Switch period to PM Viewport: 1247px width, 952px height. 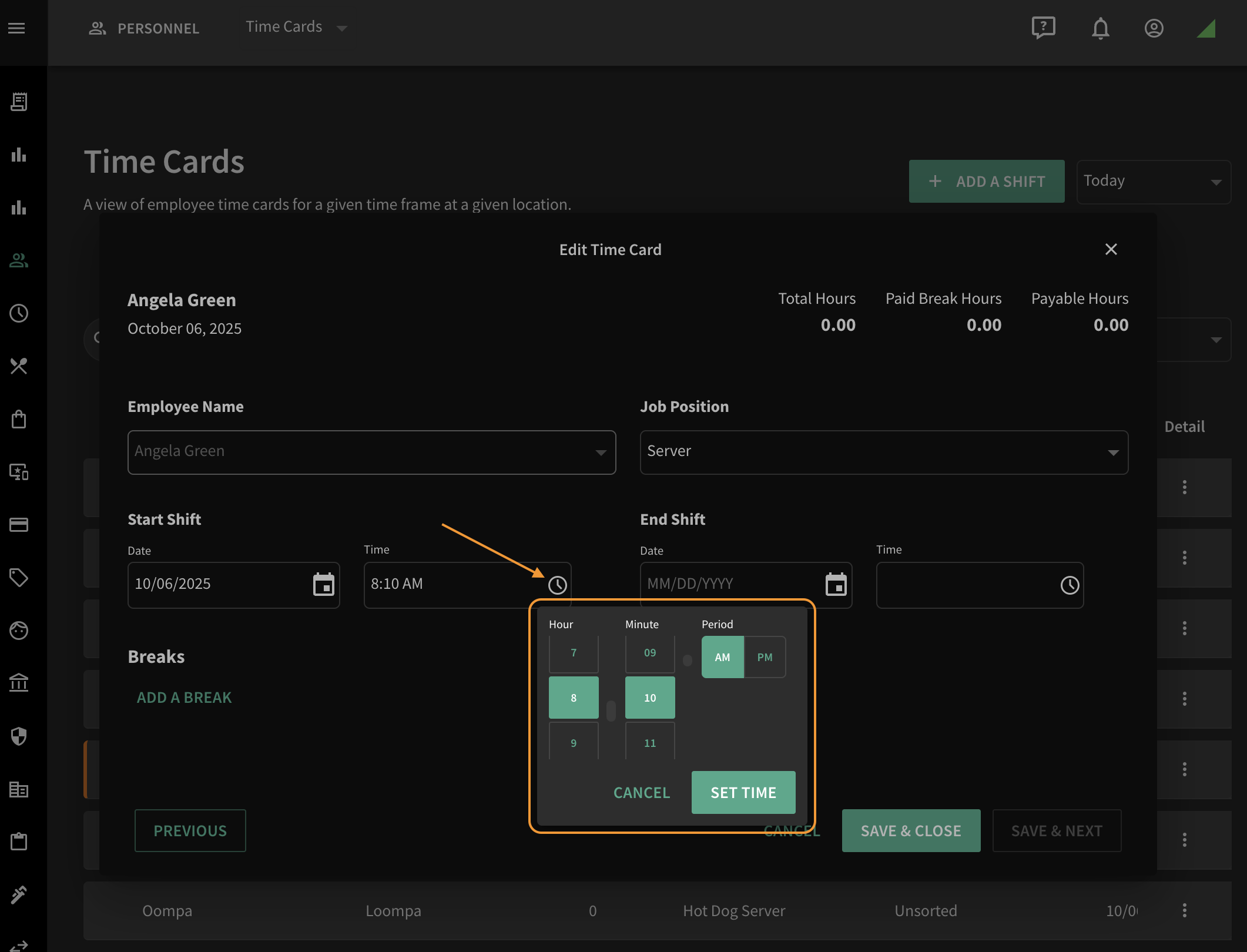(765, 657)
